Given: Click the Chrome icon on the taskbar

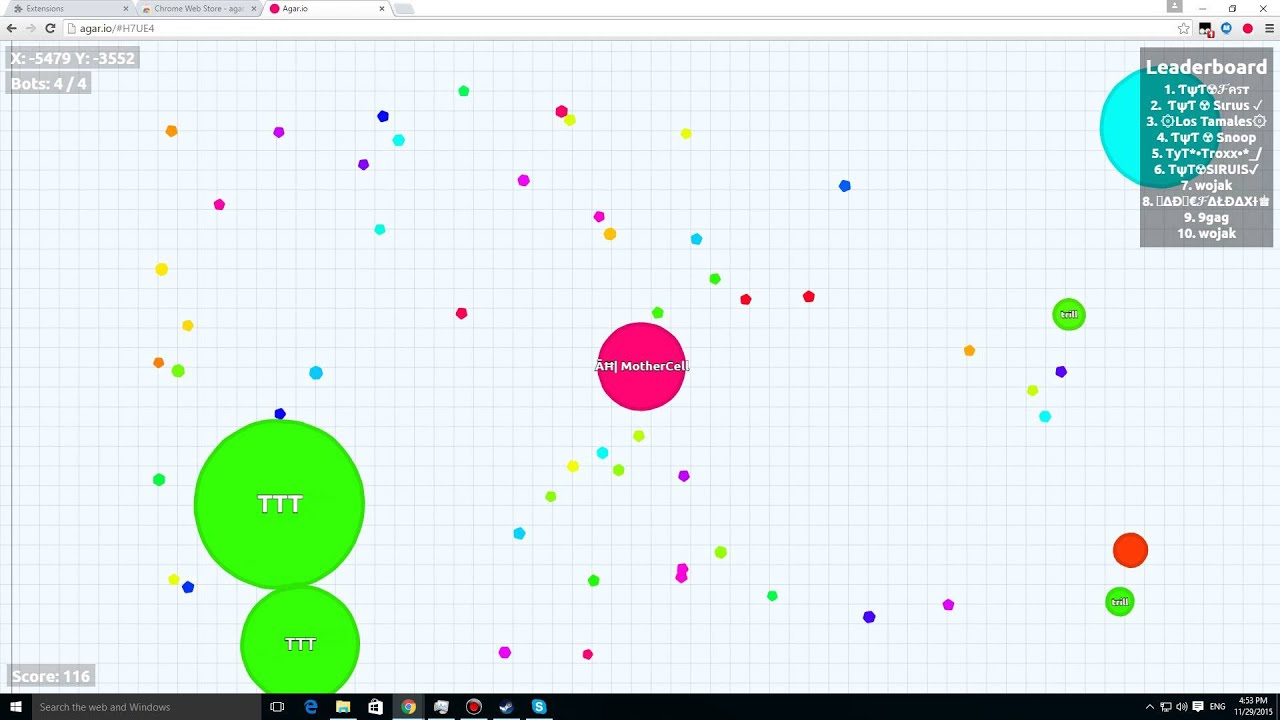Looking at the screenshot, I should point(408,707).
